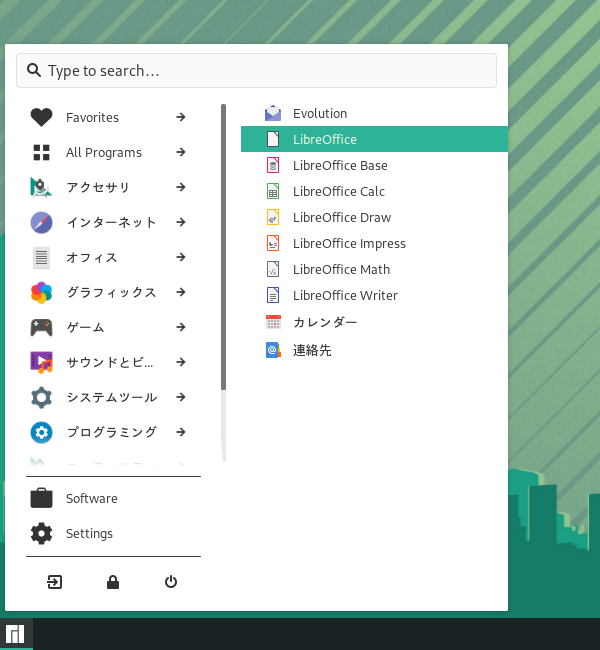600x650 pixels.
Task: Click the プログラミング blue cog icon
Action: point(41,433)
